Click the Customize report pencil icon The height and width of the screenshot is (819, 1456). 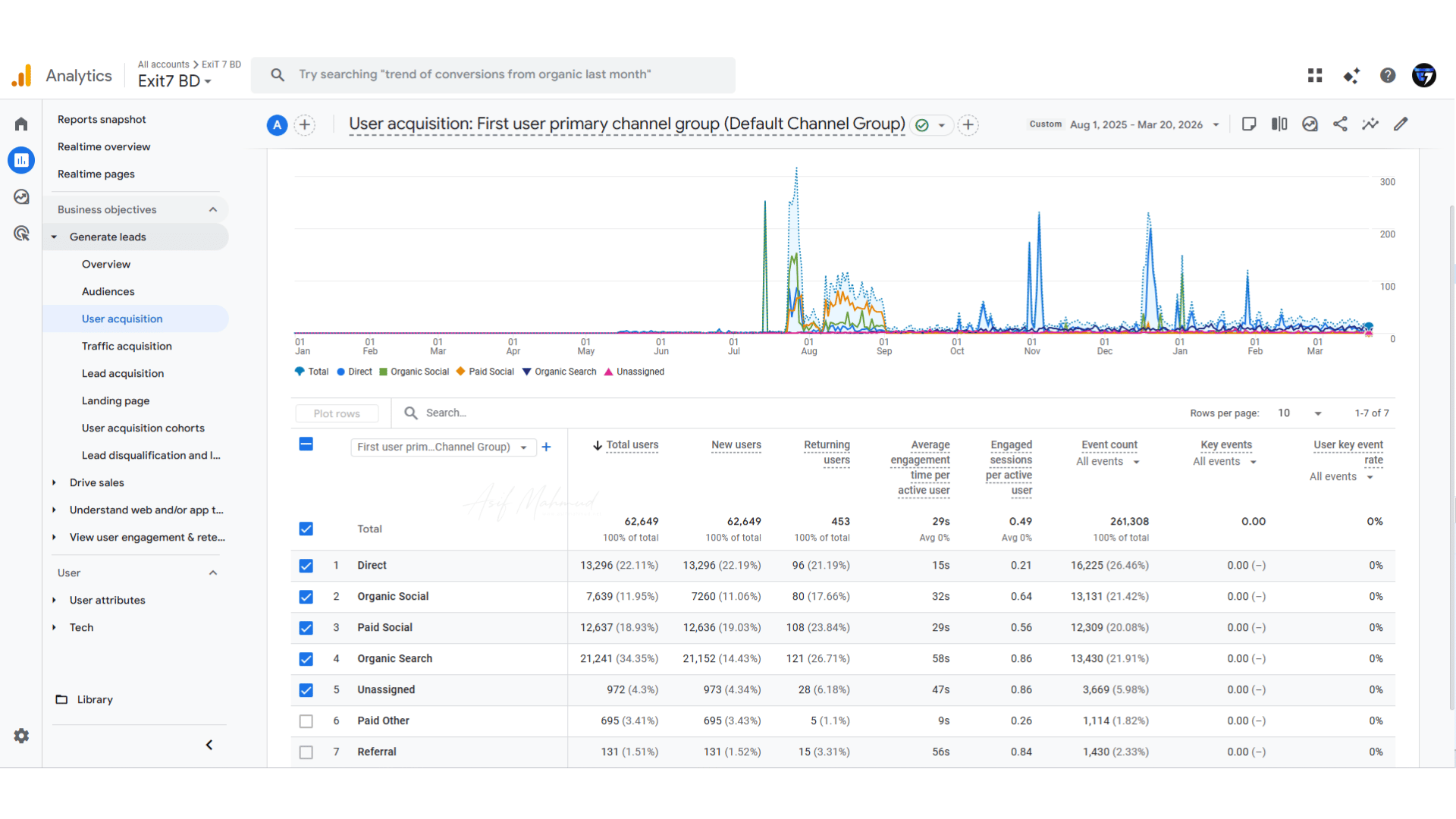click(x=1401, y=124)
